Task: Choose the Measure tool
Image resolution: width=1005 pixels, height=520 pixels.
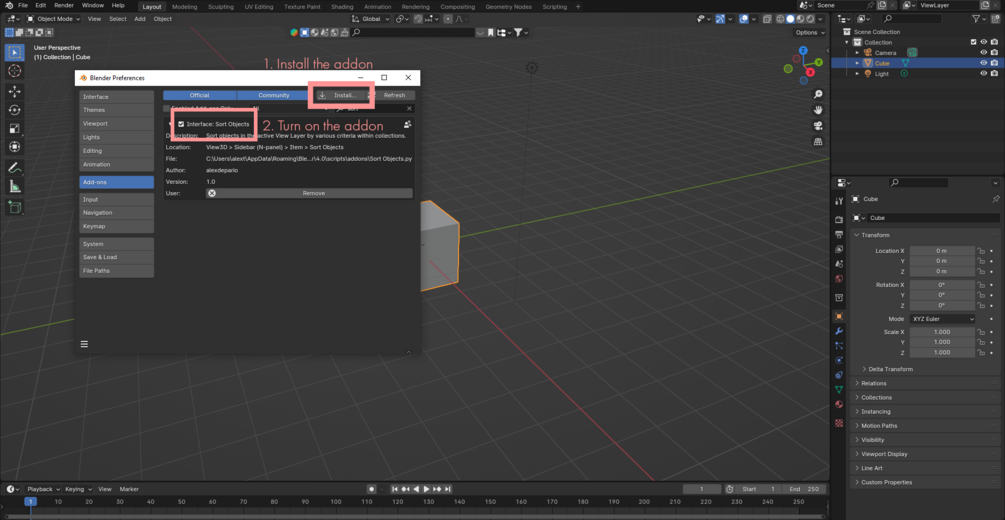Action: (14, 187)
